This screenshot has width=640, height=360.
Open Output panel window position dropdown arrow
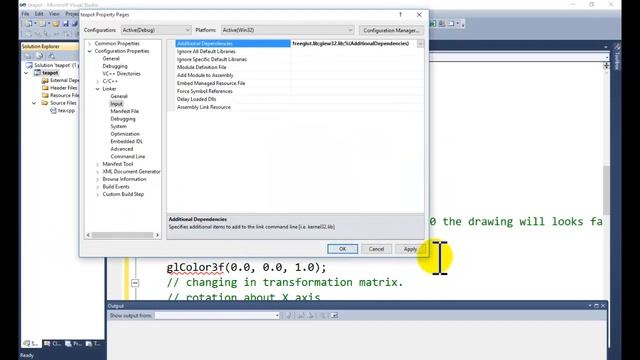590,306
